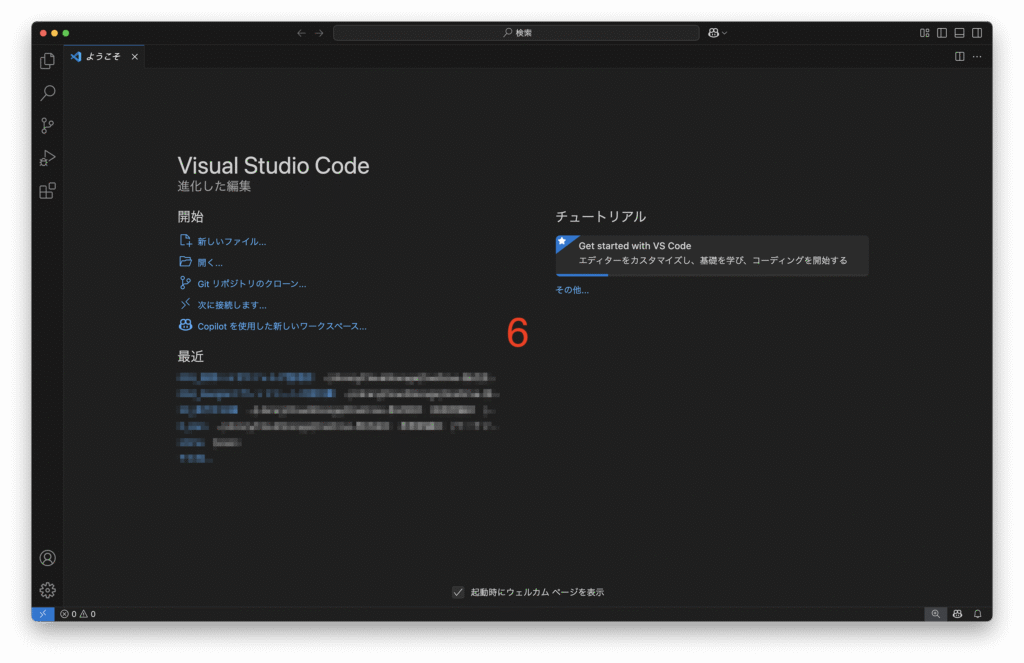Screen dimensions: 1024x663
Task: Open the Copilot chat icon in title bar
Action: point(713,33)
